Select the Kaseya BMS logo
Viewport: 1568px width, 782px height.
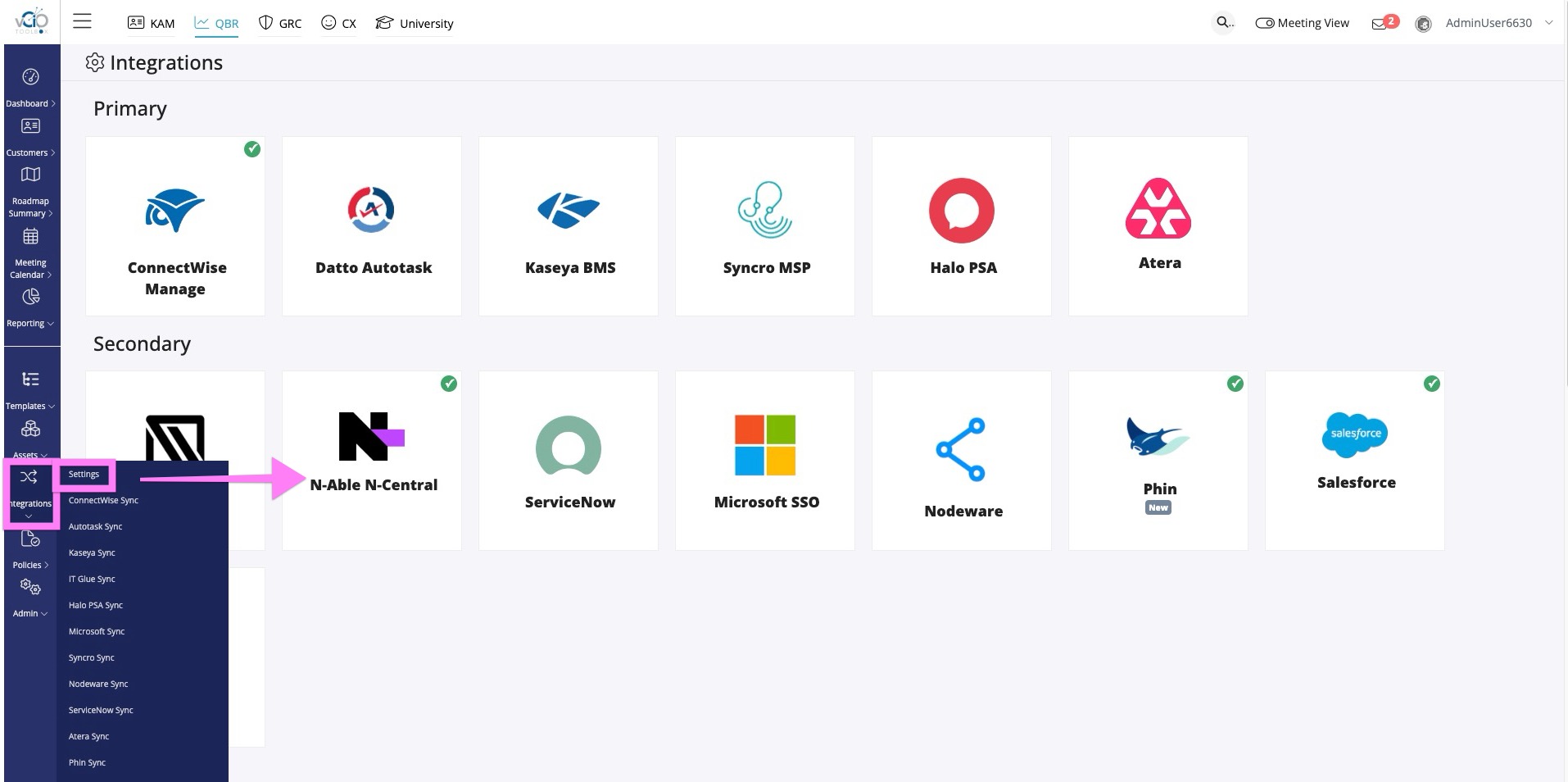569,210
